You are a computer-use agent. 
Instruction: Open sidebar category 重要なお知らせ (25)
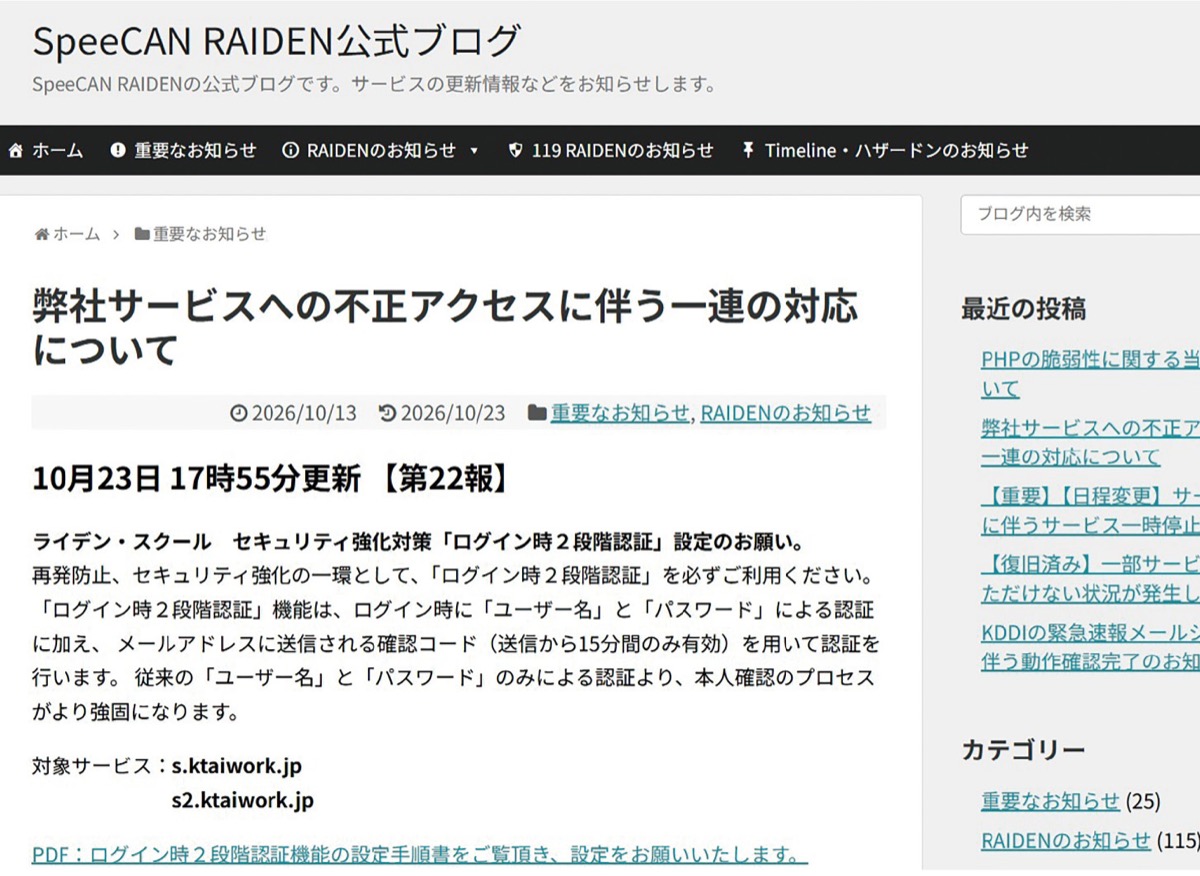(x=1050, y=801)
